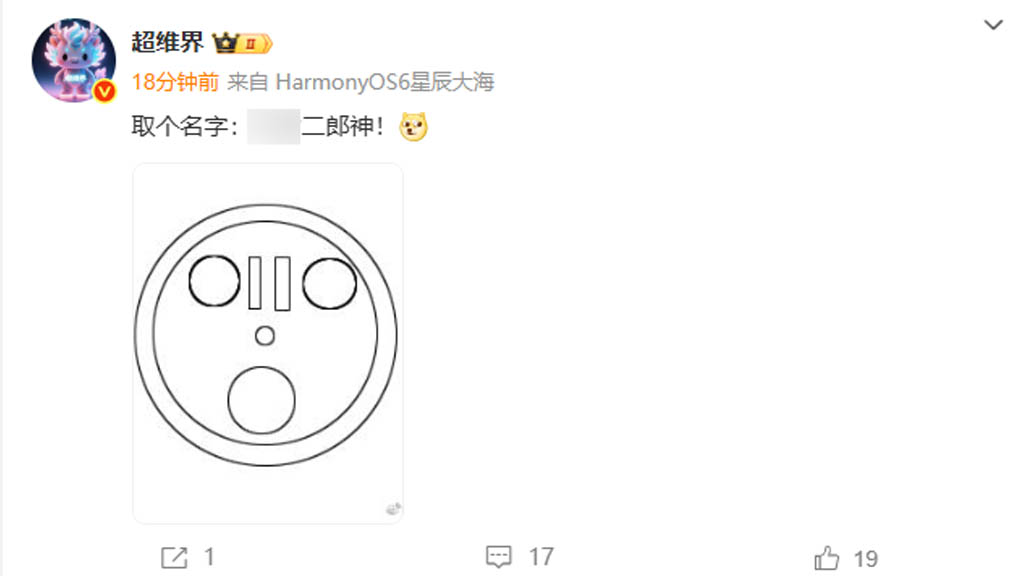Click the doge emoji in post

pyautogui.click(x=413, y=127)
